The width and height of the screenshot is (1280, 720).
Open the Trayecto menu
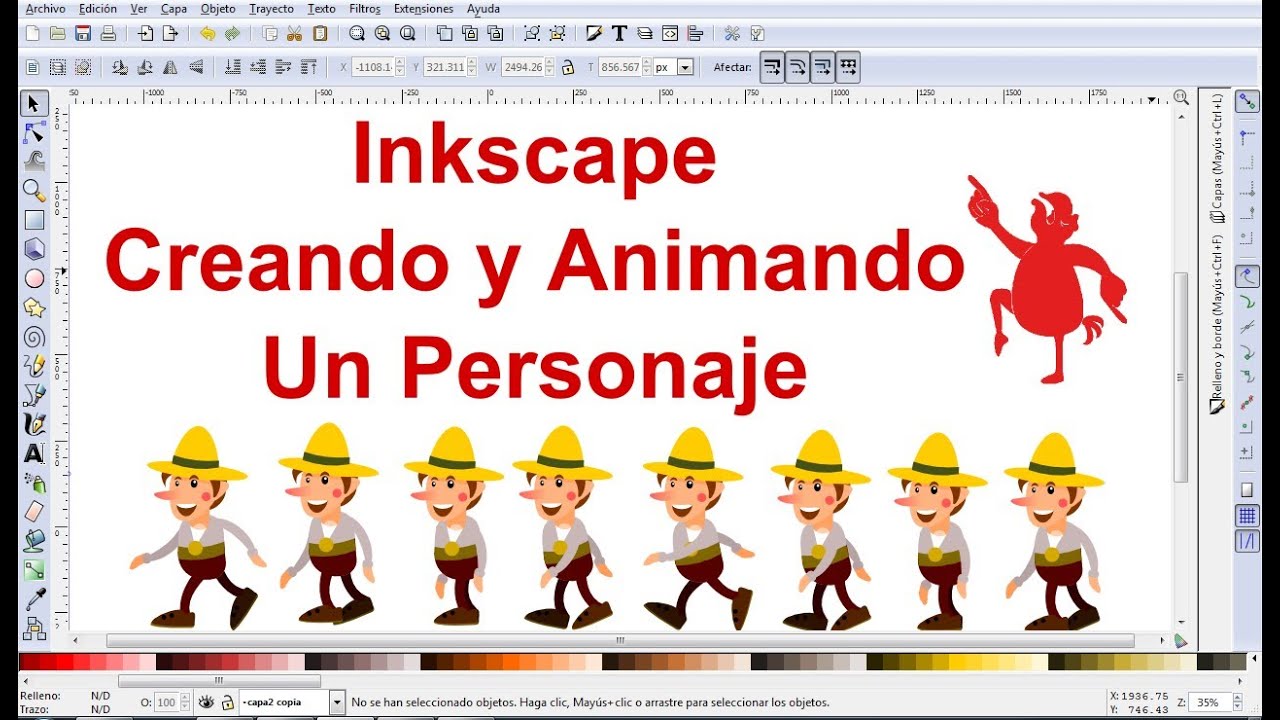(x=271, y=9)
